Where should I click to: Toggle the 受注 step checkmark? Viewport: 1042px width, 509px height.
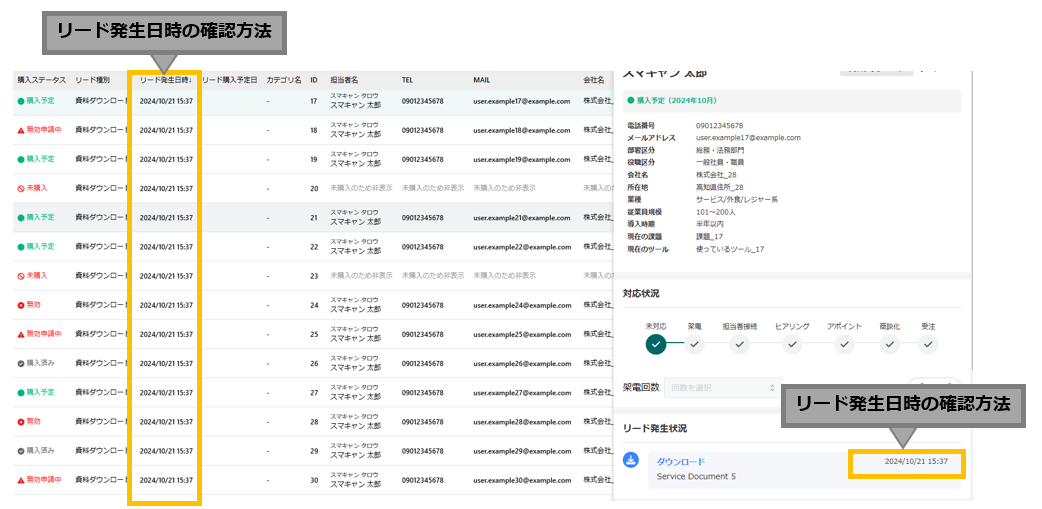tap(928, 344)
